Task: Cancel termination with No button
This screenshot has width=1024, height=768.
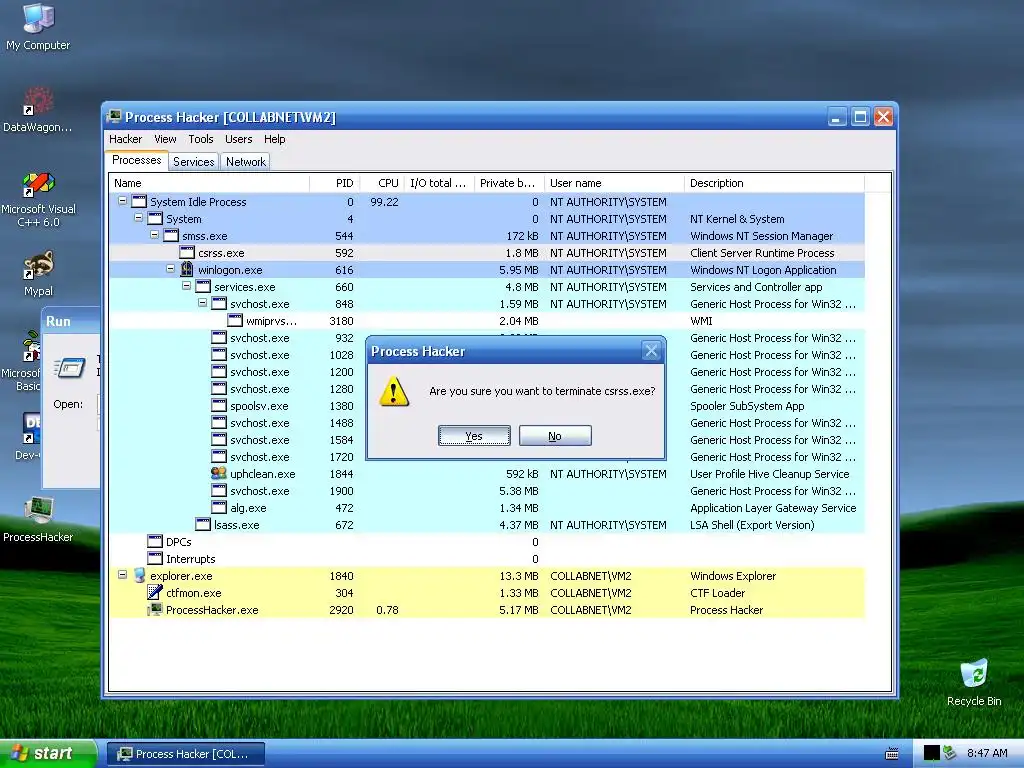Action: click(555, 436)
